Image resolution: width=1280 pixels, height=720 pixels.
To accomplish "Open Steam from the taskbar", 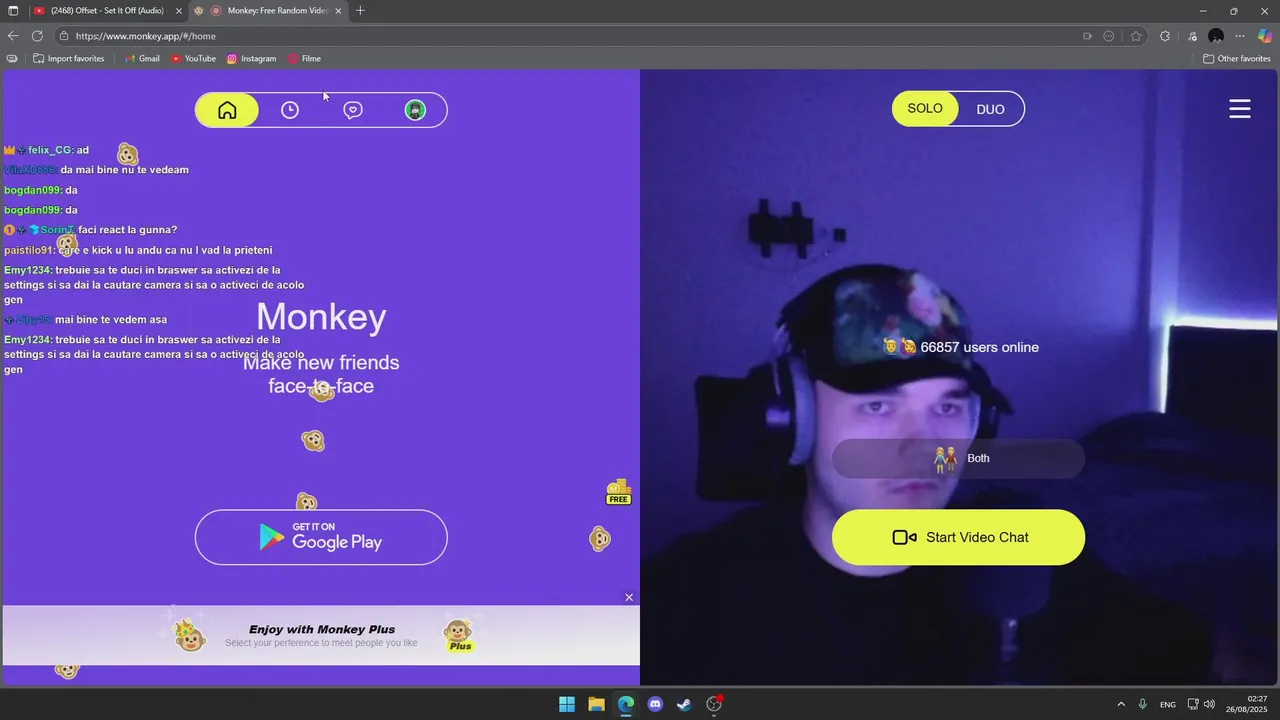I will point(684,704).
